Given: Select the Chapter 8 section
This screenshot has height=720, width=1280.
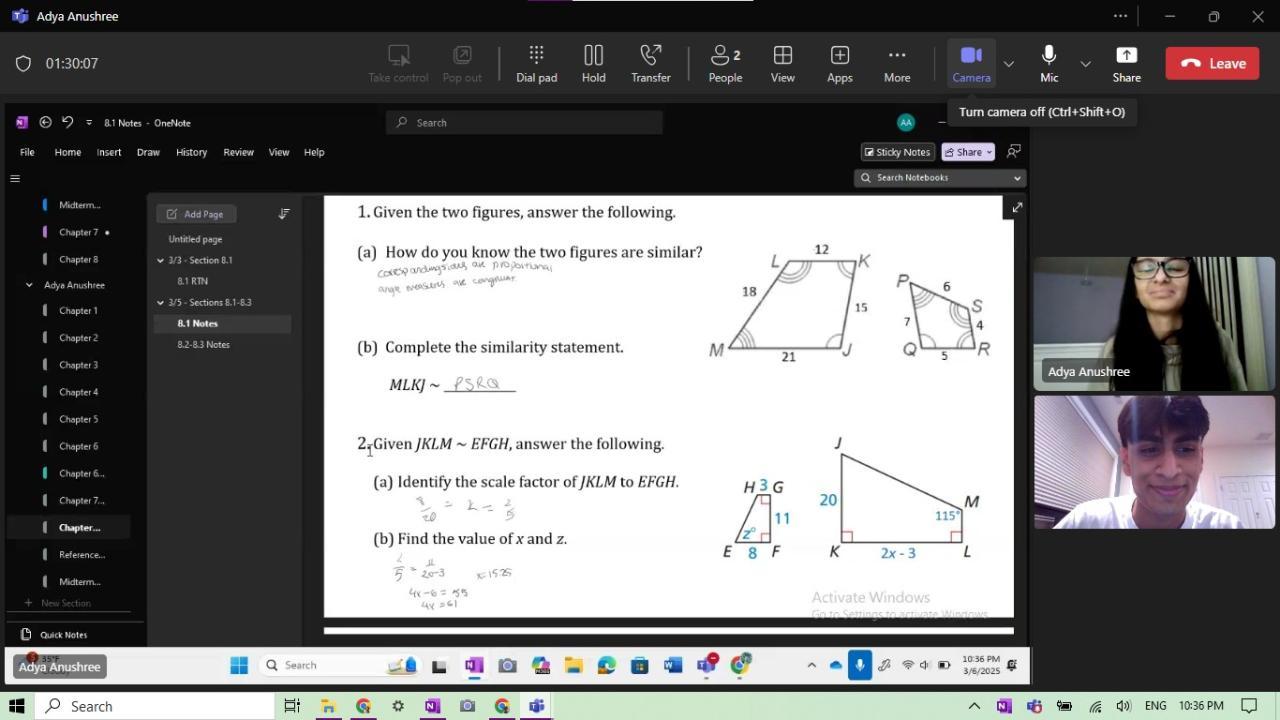Looking at the screenshot, I should click(78, 259).
